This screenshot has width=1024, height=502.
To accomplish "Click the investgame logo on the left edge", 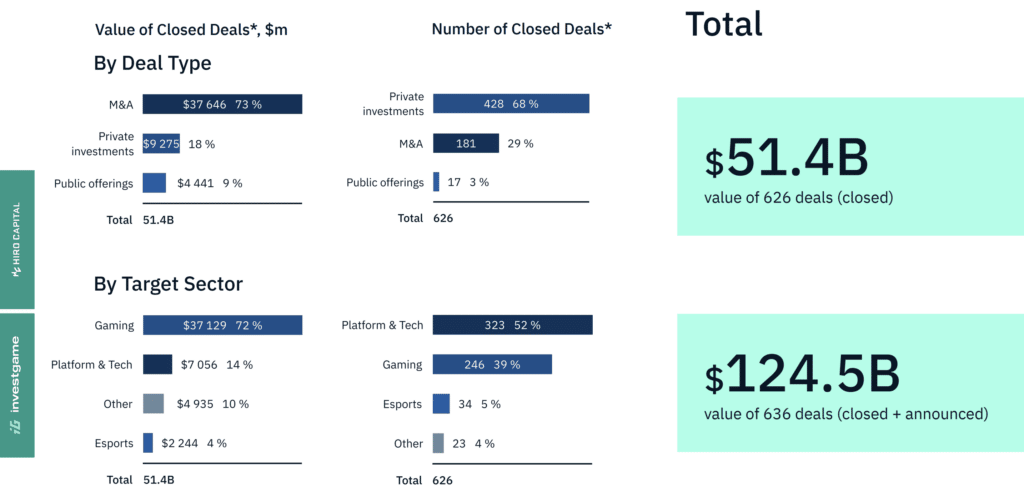I will point(17,384).
